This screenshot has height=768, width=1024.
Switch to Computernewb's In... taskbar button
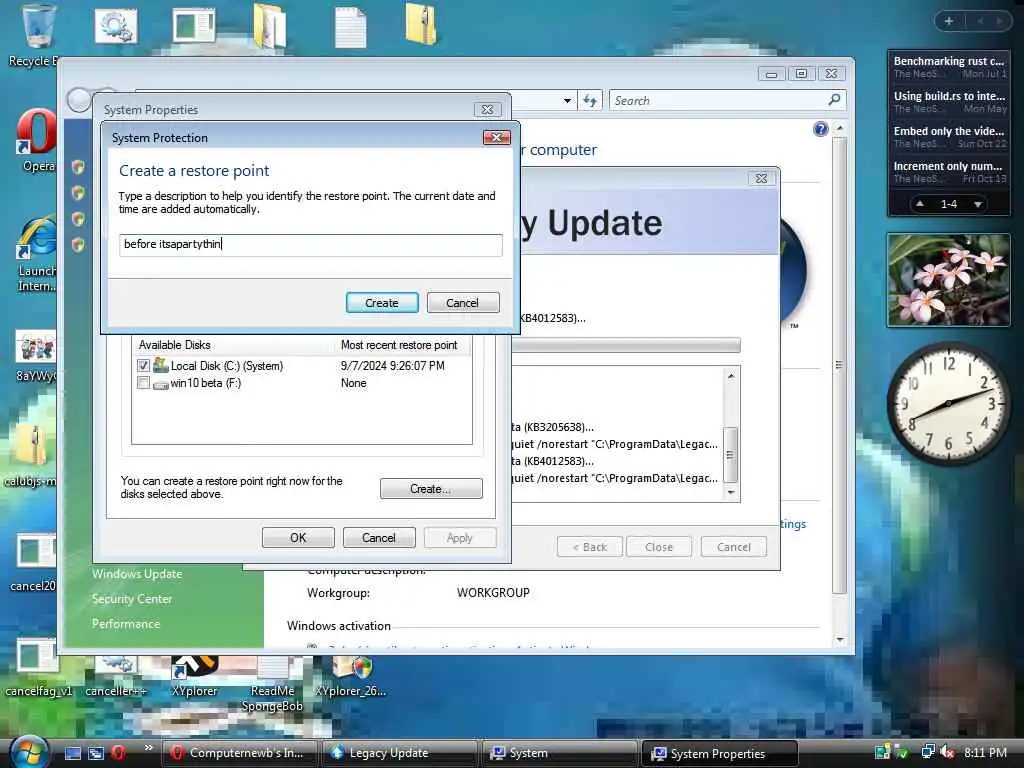[239, 753]
